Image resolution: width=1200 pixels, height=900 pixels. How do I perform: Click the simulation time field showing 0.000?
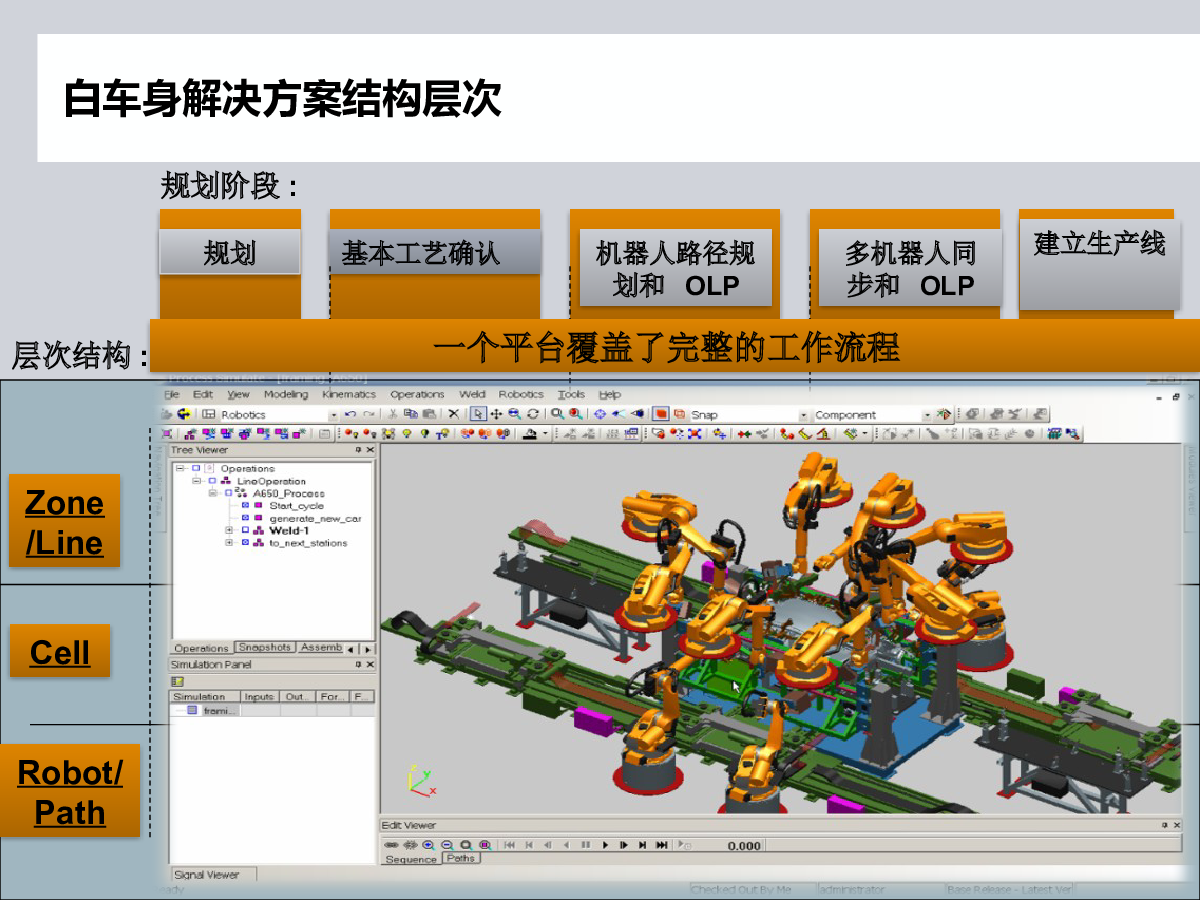click(742, 846)
